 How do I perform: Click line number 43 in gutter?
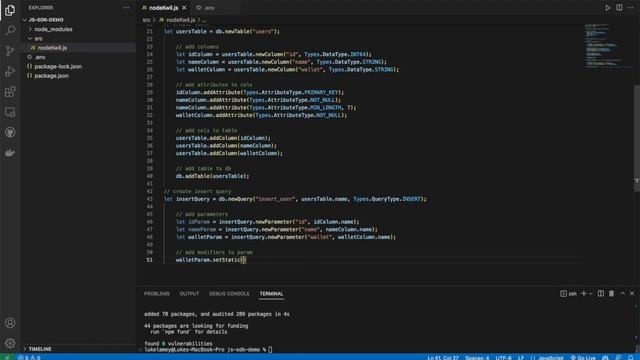149,199
